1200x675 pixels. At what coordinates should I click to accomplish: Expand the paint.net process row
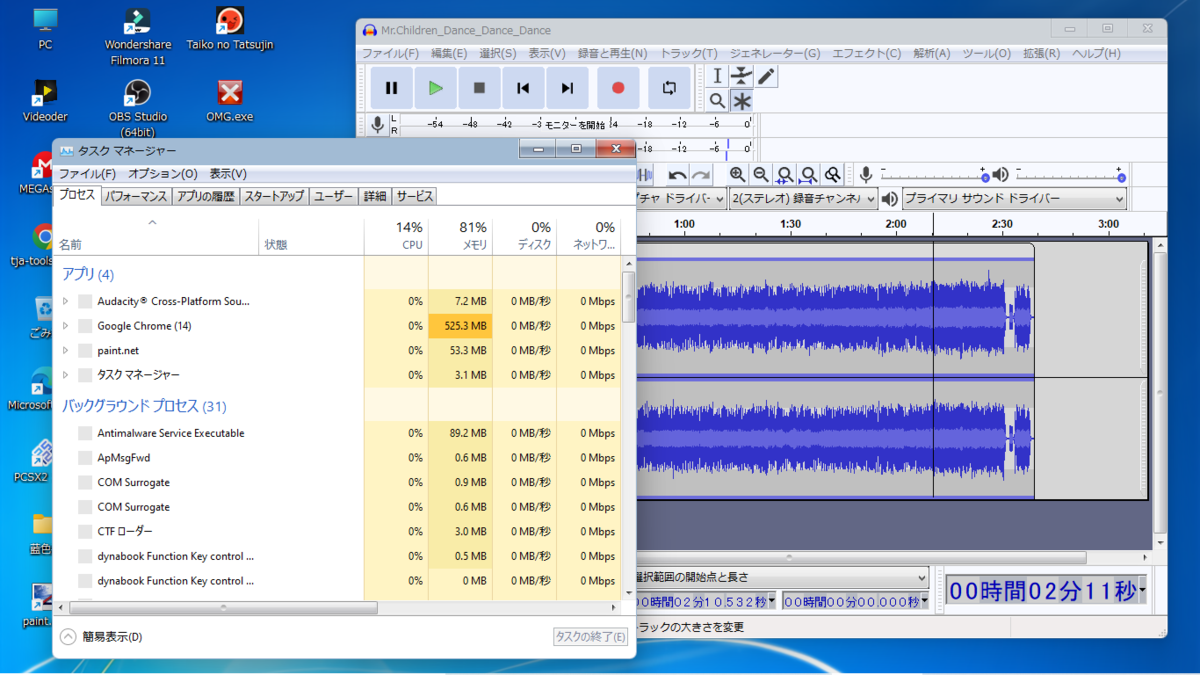click(66, 351)
